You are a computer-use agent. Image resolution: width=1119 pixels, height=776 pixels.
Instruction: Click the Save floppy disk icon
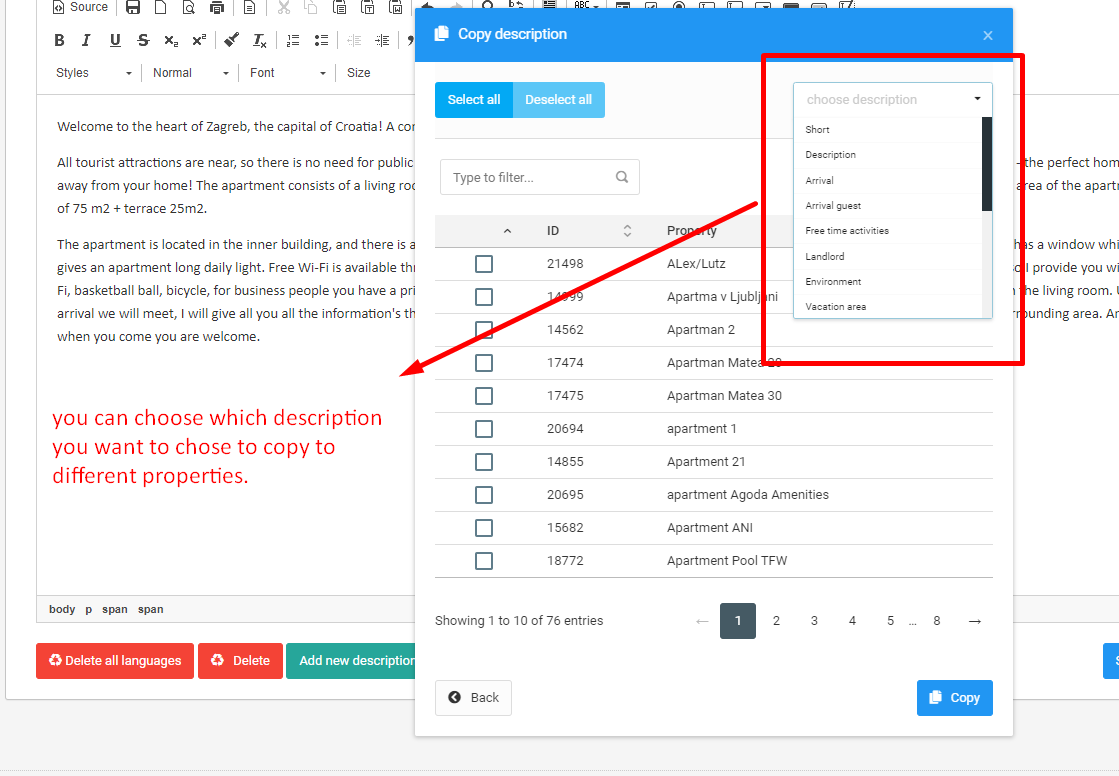[133, 7]
